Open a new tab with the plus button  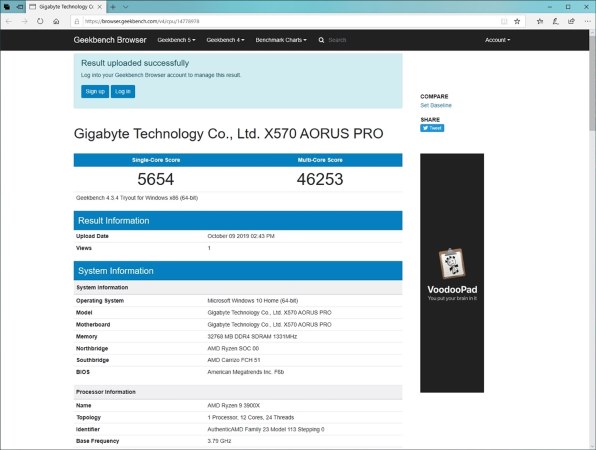click(x=113, y=7)
